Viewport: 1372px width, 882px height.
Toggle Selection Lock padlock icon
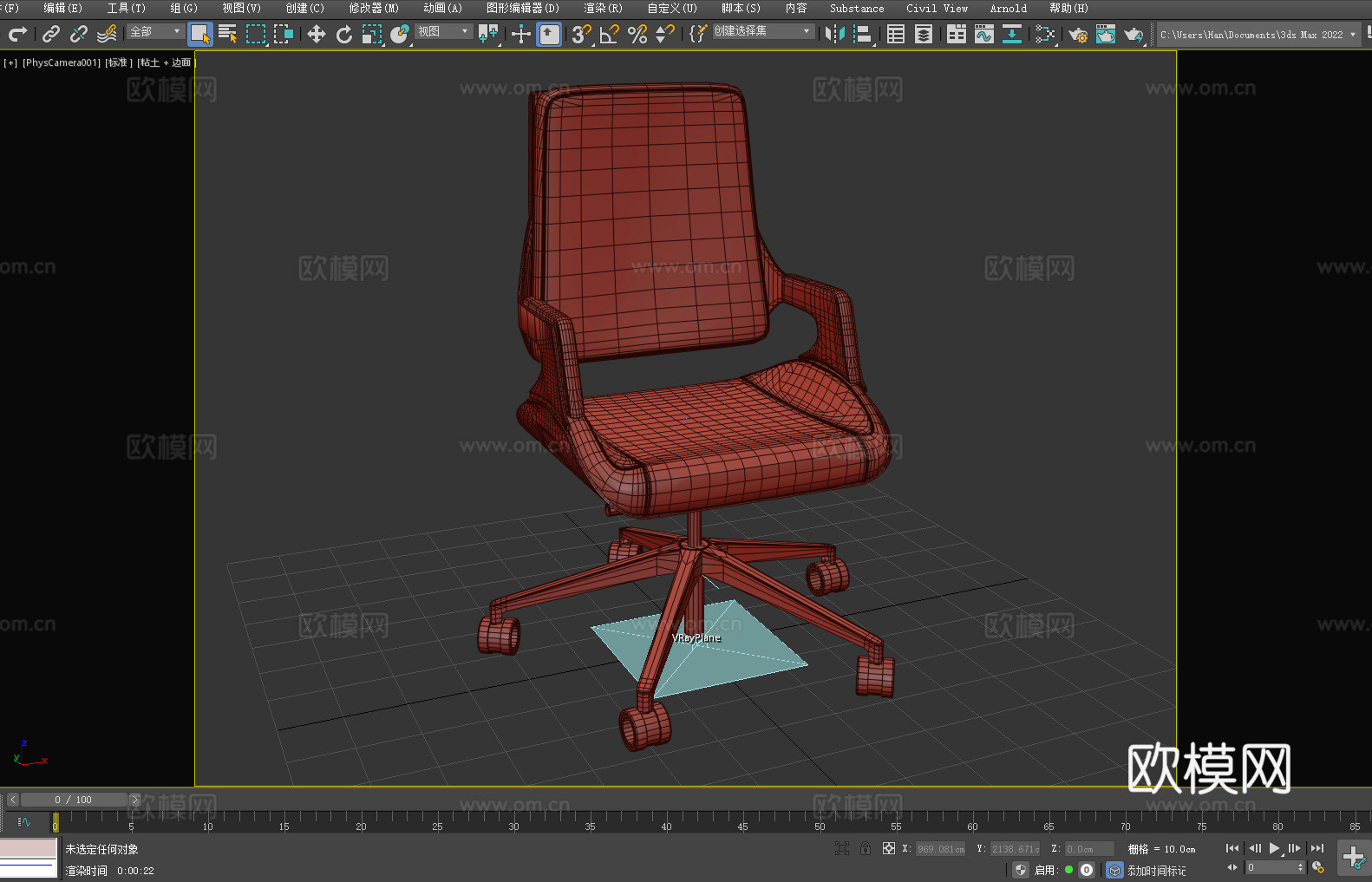pyautogui.click(x=866, y=848)
